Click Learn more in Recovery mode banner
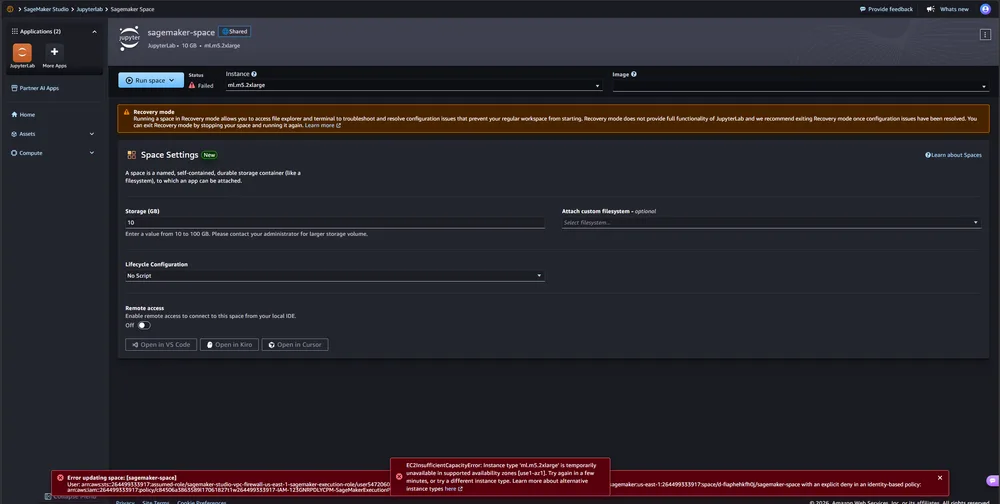Screen dimensions: 1000x504 323,126
